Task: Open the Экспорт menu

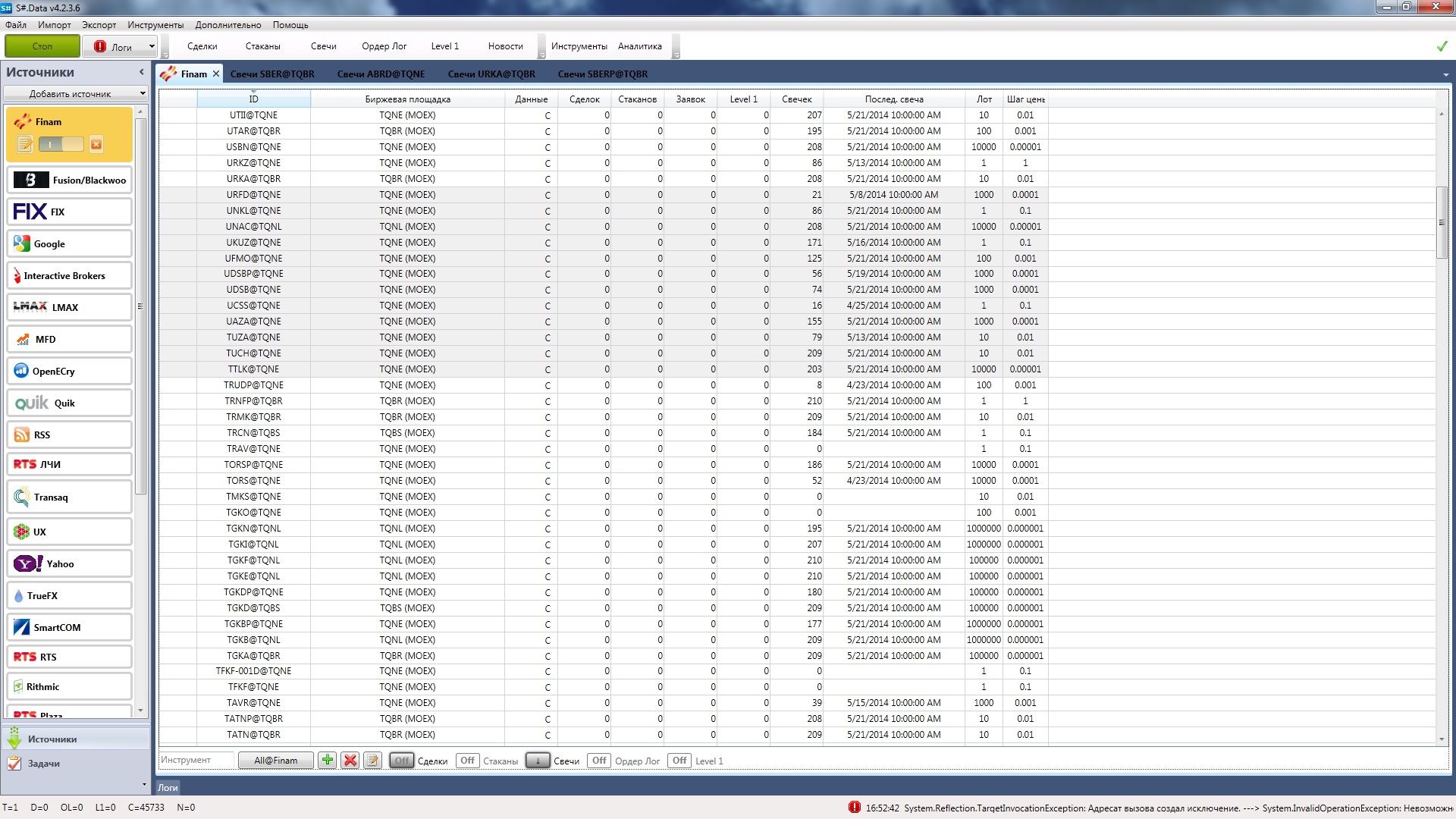Action: pyautogui.click(x=99, y=25)
